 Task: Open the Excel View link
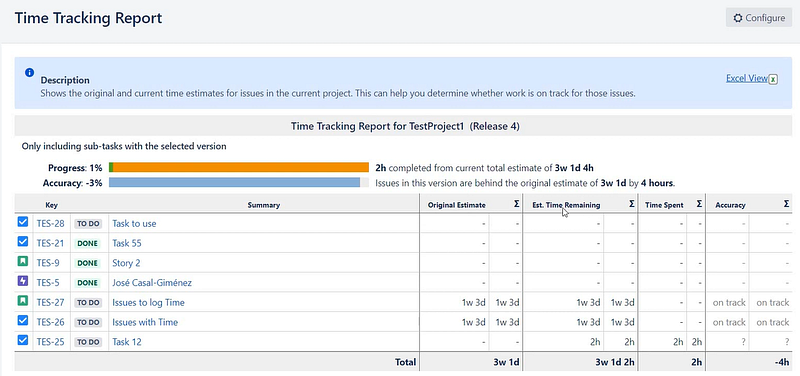(747, 78)
